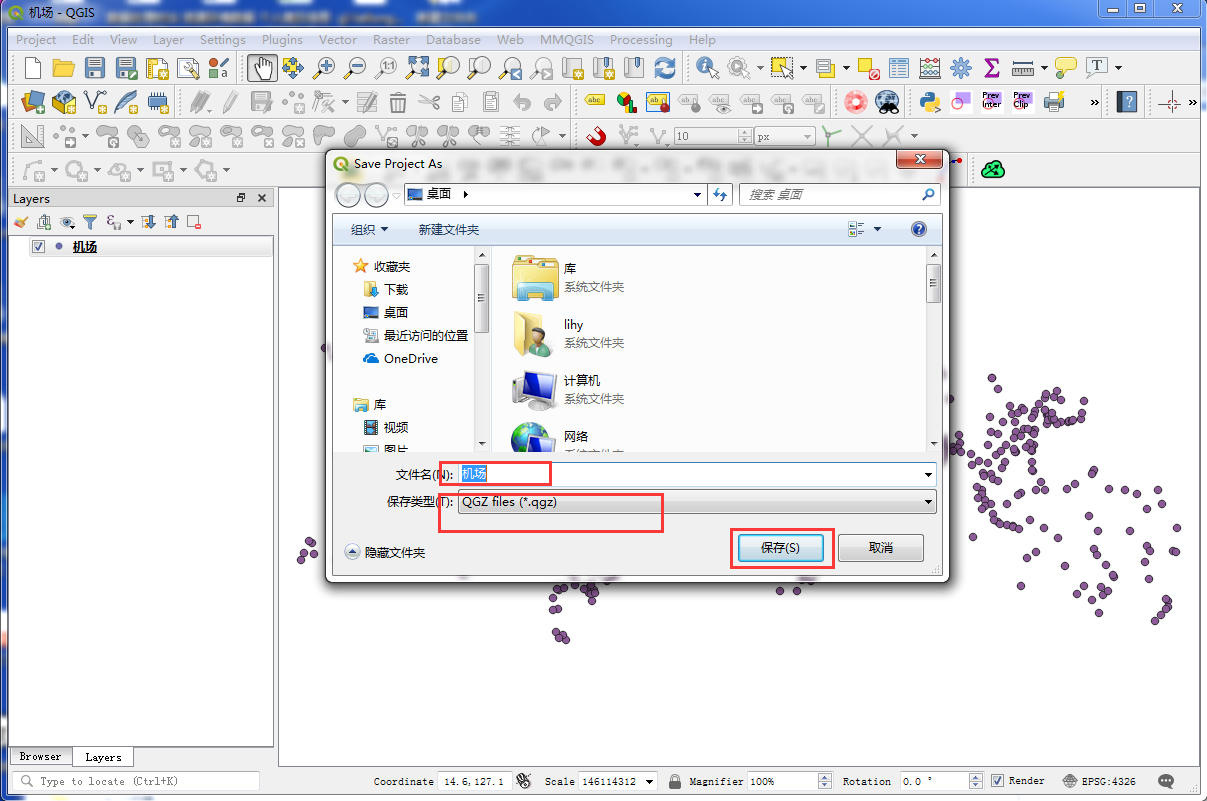
Task: Open the Vector menu
Action: click(337, 40)
